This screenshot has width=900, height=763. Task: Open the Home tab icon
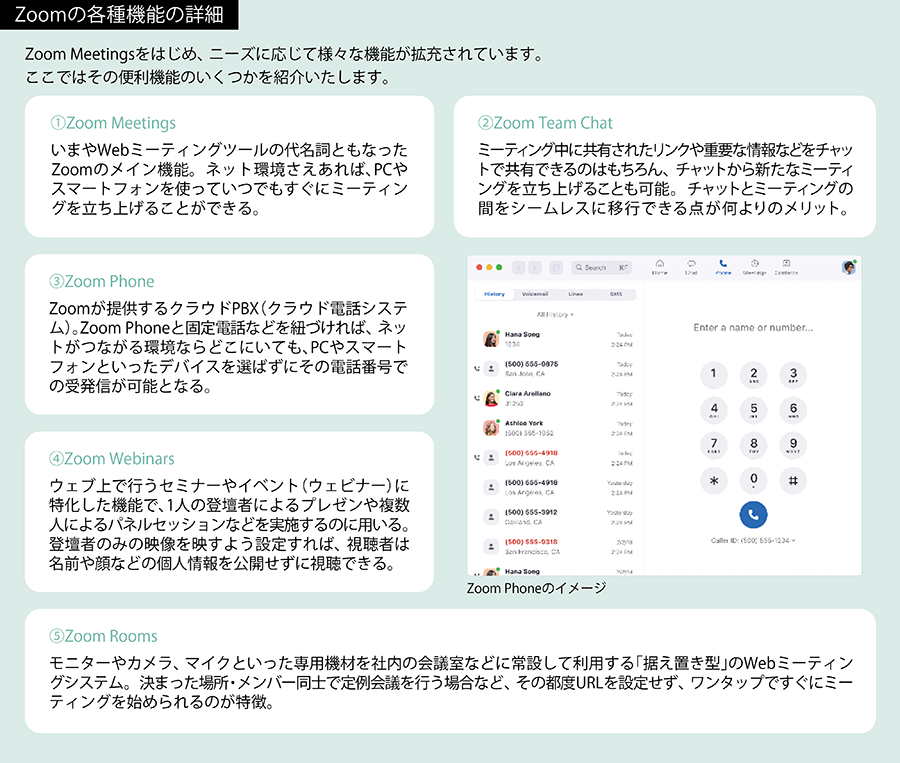tap(660, 267)
